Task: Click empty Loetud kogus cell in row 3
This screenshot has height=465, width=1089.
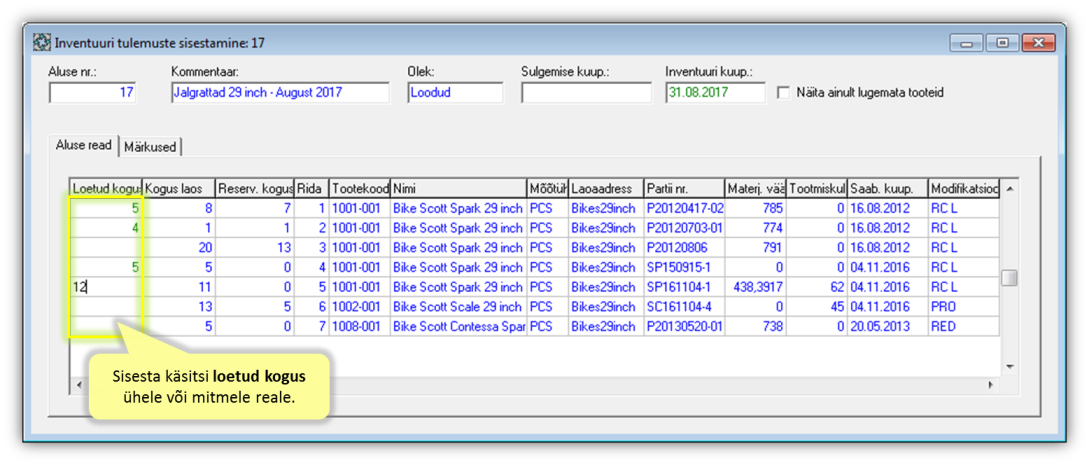Action: point(106,247)
